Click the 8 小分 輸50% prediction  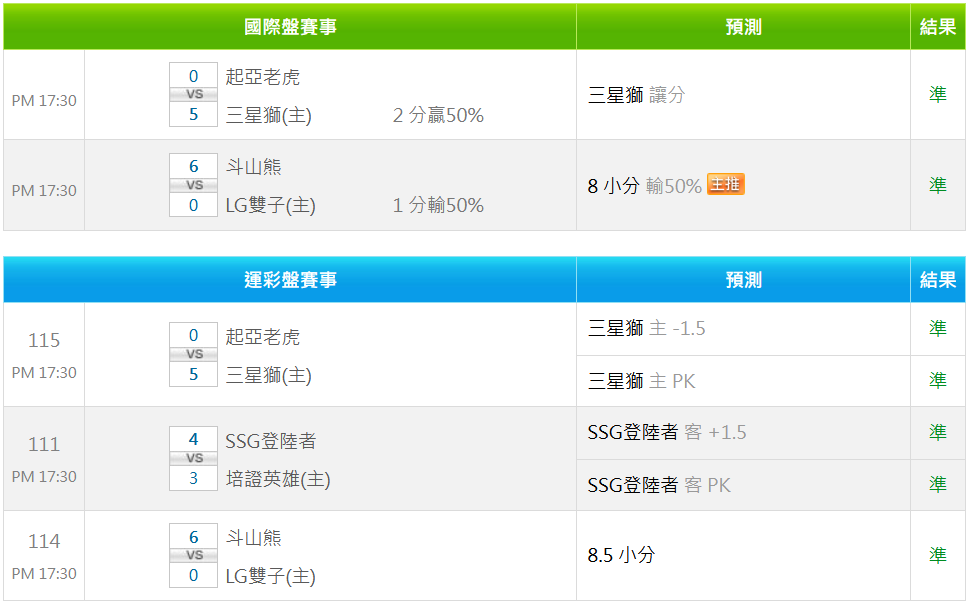point(644,186)
